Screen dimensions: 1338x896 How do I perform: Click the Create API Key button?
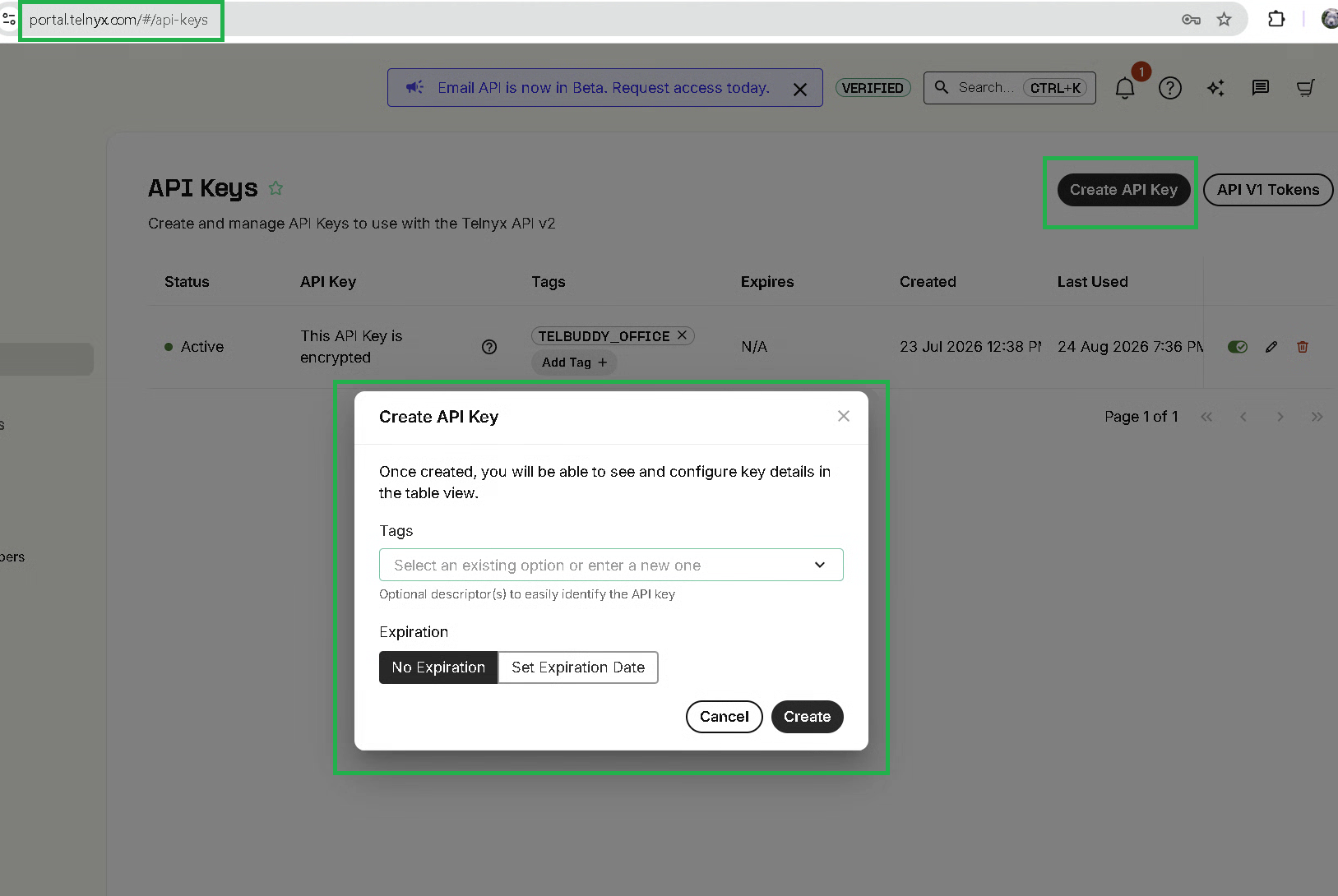click(x=1123, y=190)
